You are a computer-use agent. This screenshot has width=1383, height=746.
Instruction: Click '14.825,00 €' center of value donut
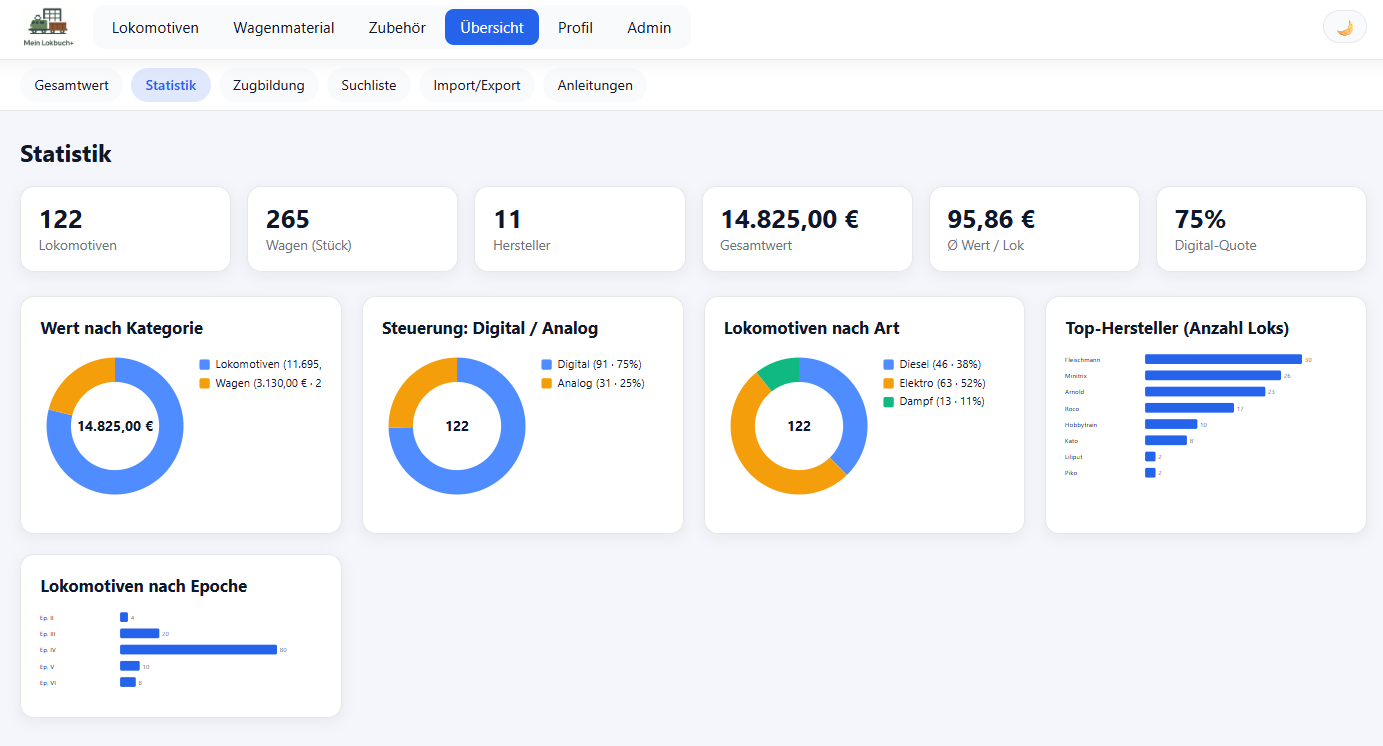tap(115, 426)
